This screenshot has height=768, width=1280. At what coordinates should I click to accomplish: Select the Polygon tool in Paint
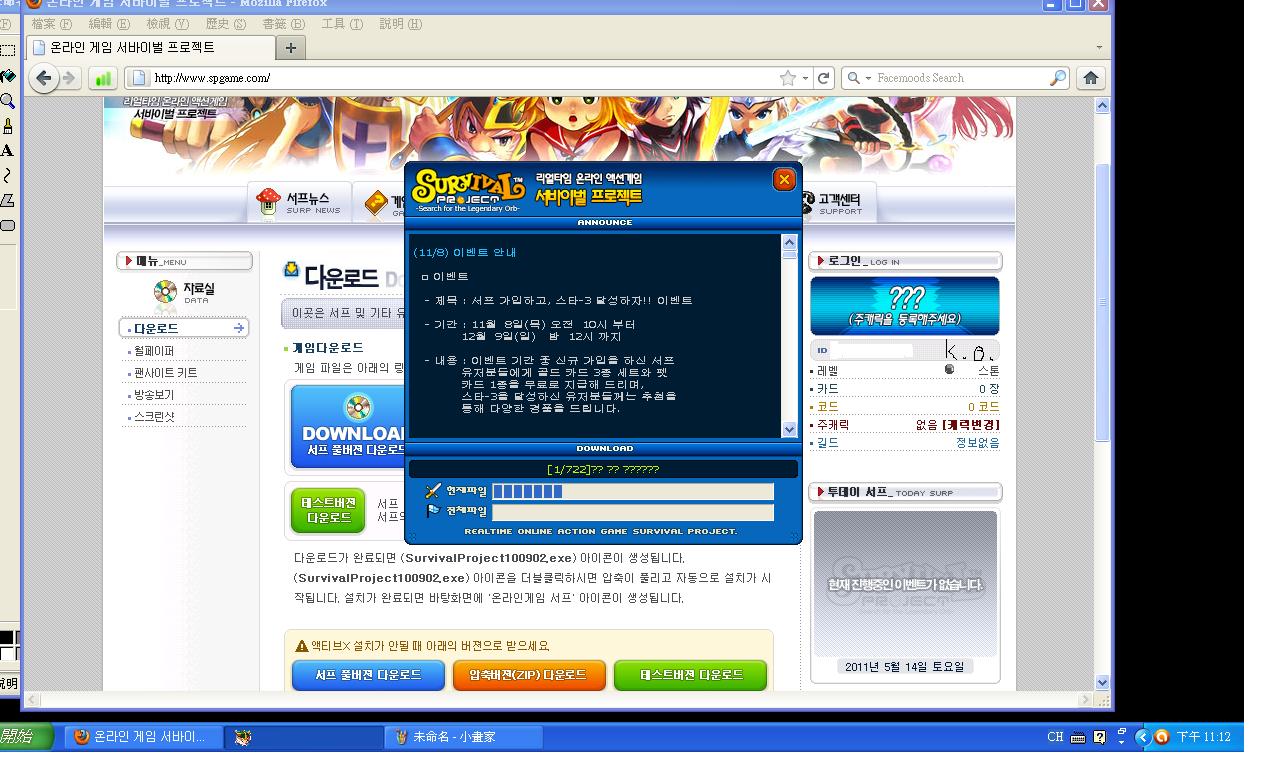(7, 201)
